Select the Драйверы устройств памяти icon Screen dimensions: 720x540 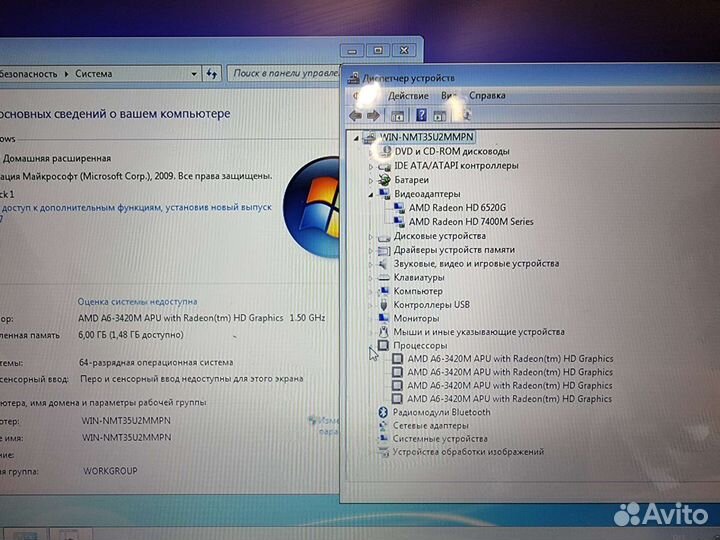pos(384,250)
